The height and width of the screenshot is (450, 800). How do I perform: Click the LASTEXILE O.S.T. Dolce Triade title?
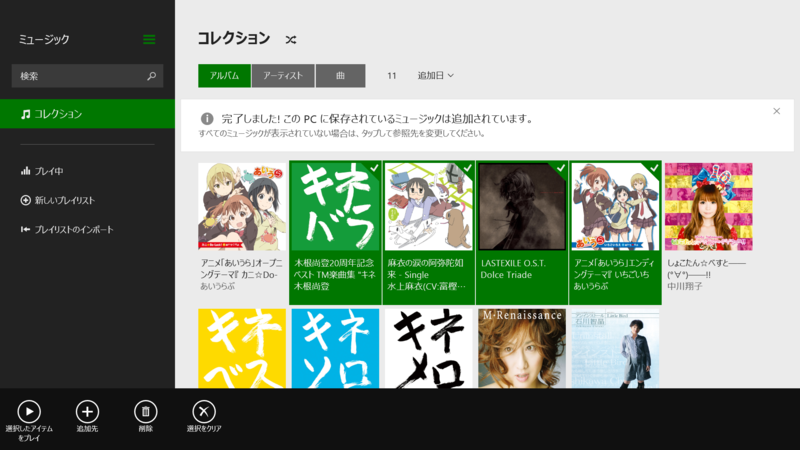[513, 269]
